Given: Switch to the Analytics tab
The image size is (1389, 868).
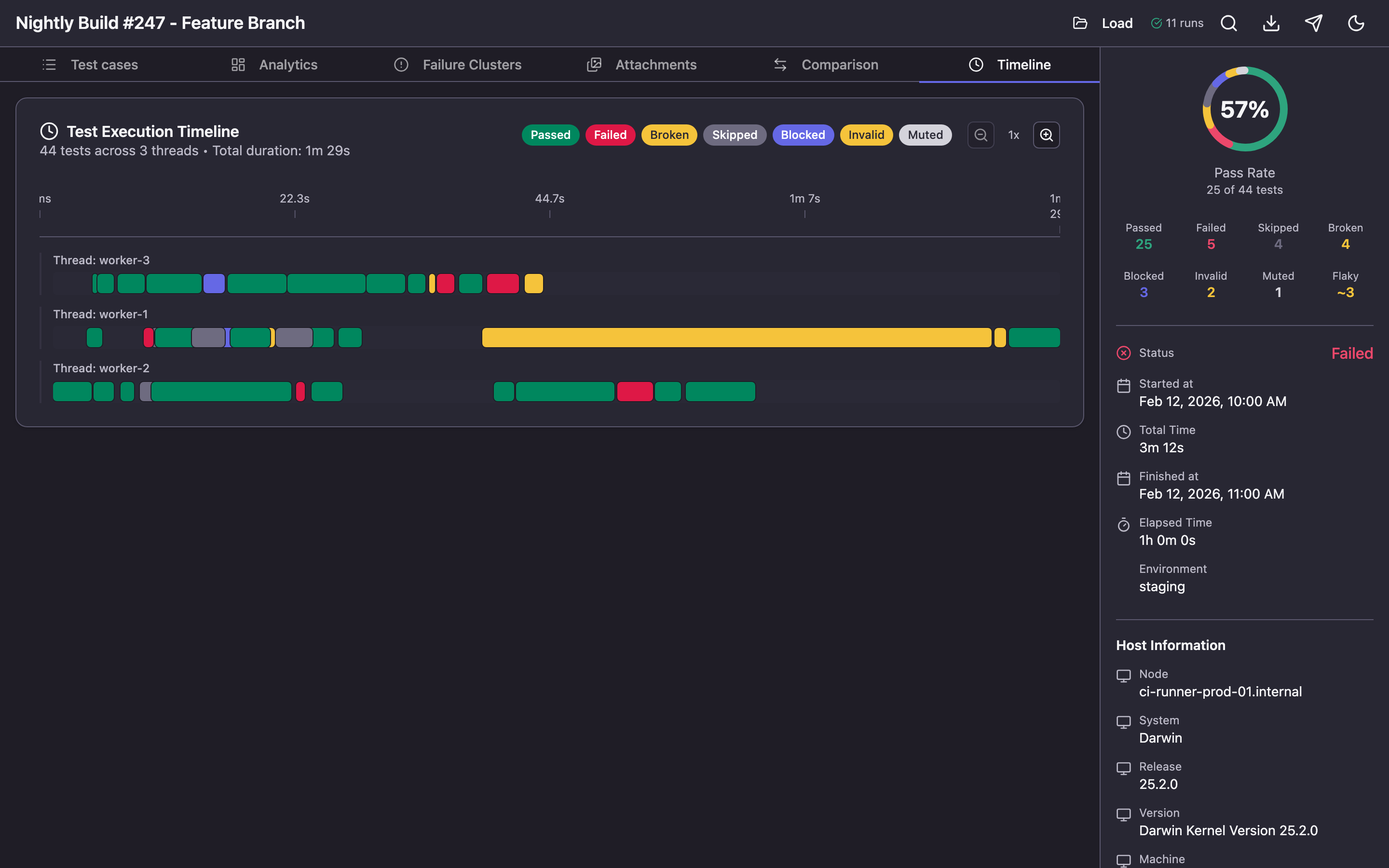Looking at the screenshot, I should 287,64.
